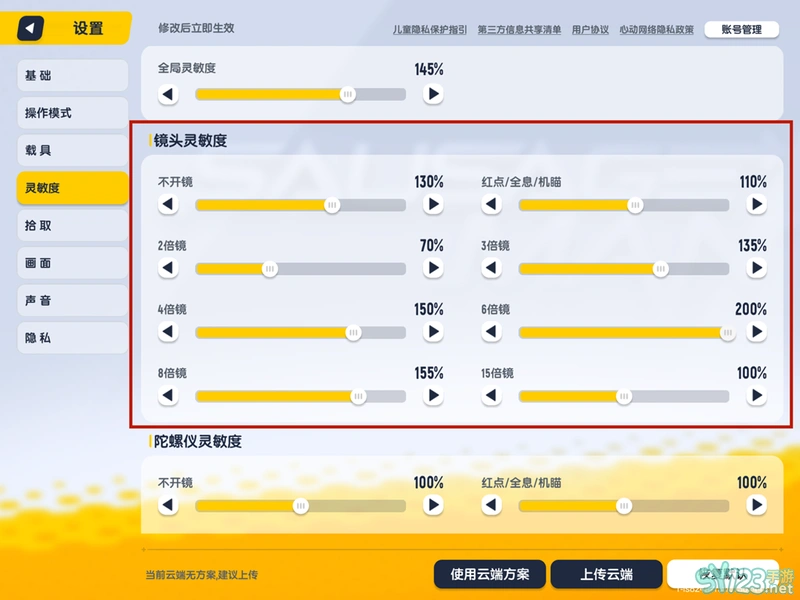This screenshot has width=800, height=600.
Task: Increase 全局灵敏度 with the right arrow
Action: pyautogui.click(x=433, y=95)
